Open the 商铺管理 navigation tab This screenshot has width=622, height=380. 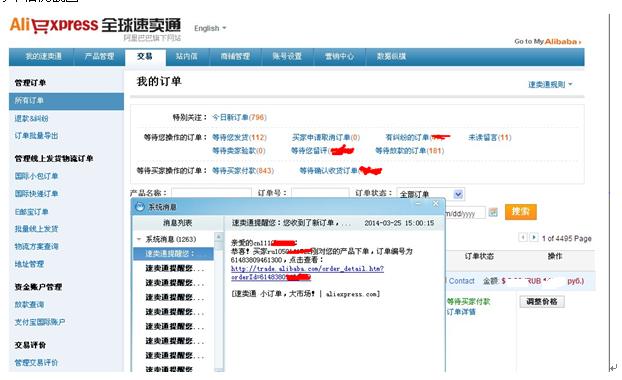click(235, 56)
